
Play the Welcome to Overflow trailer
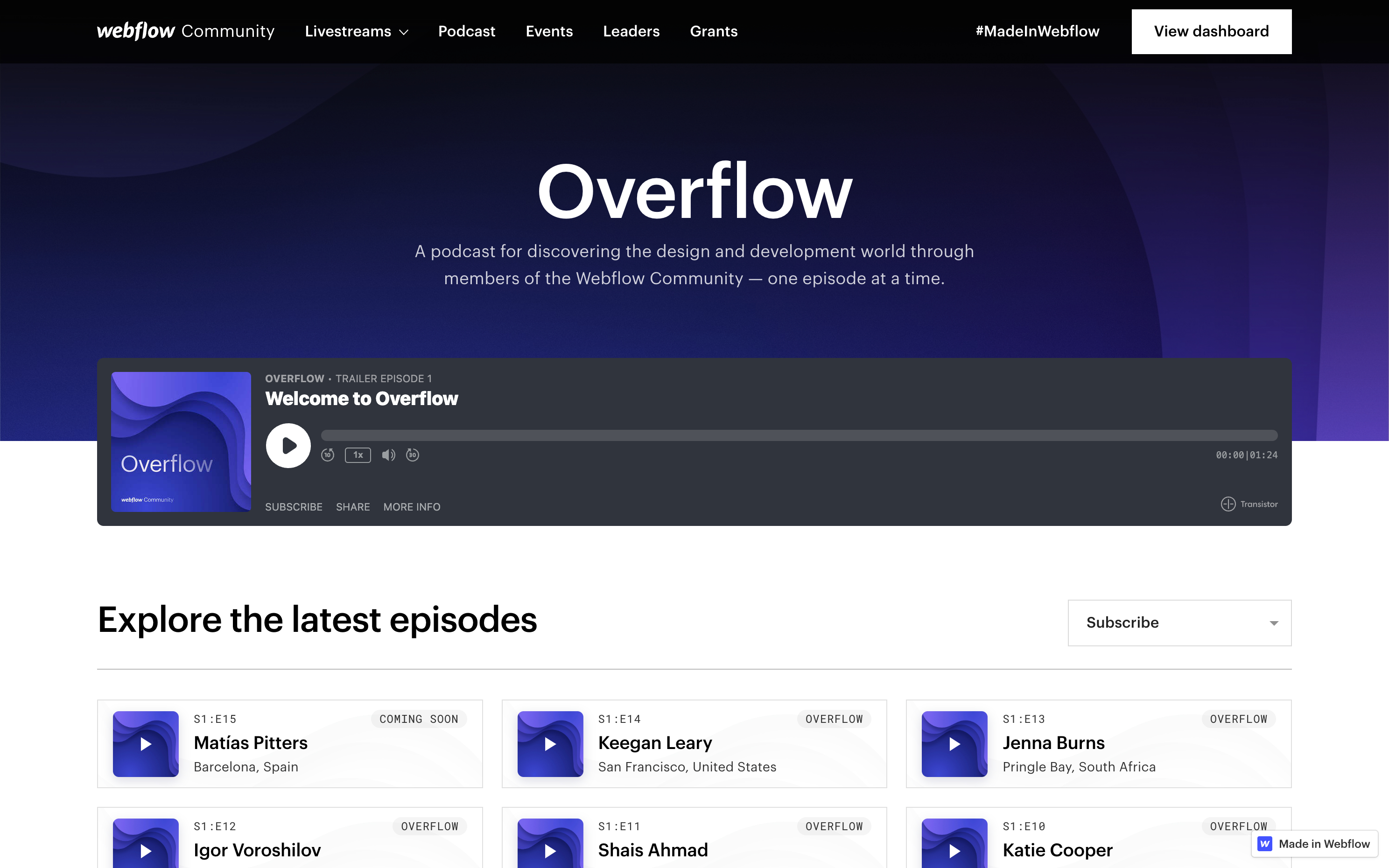pyautogui.click(x=288, y=446)
